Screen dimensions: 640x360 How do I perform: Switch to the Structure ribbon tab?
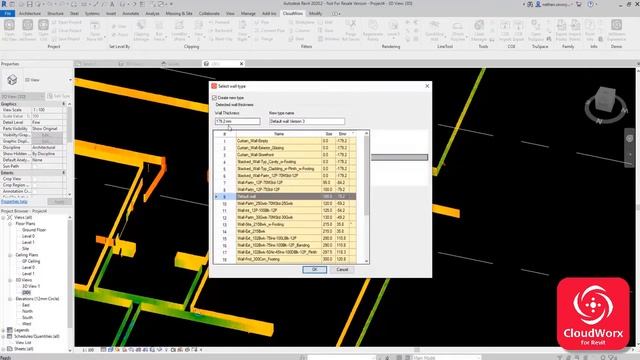(55, 13)
